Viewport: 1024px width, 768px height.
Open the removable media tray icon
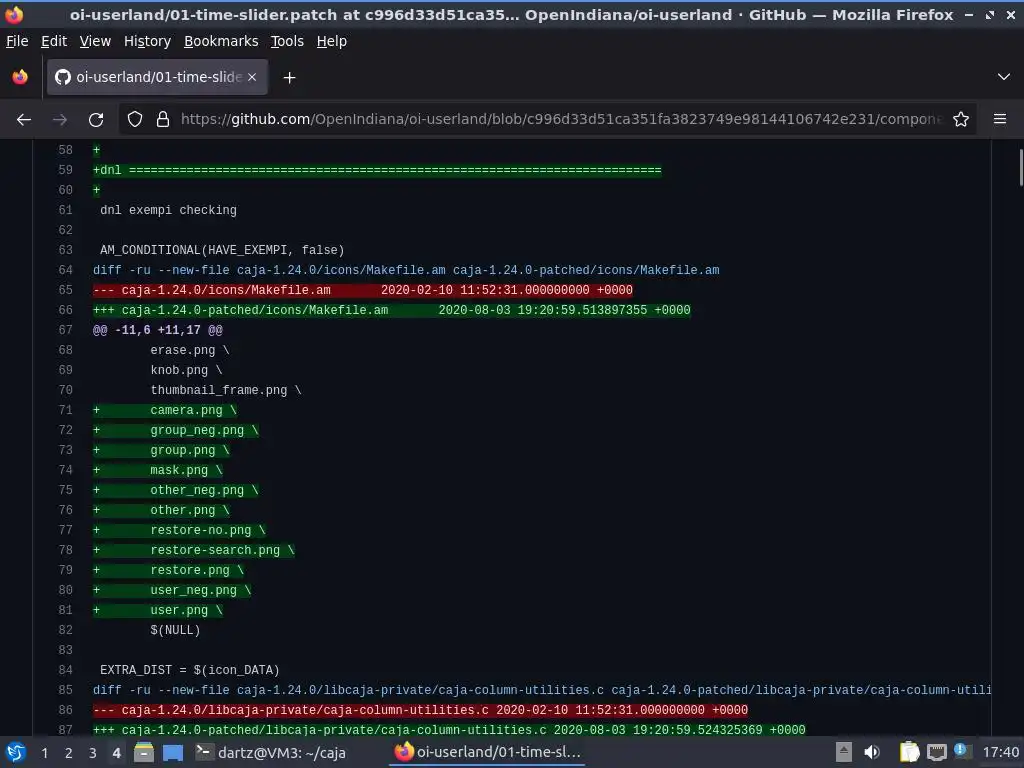844,752
